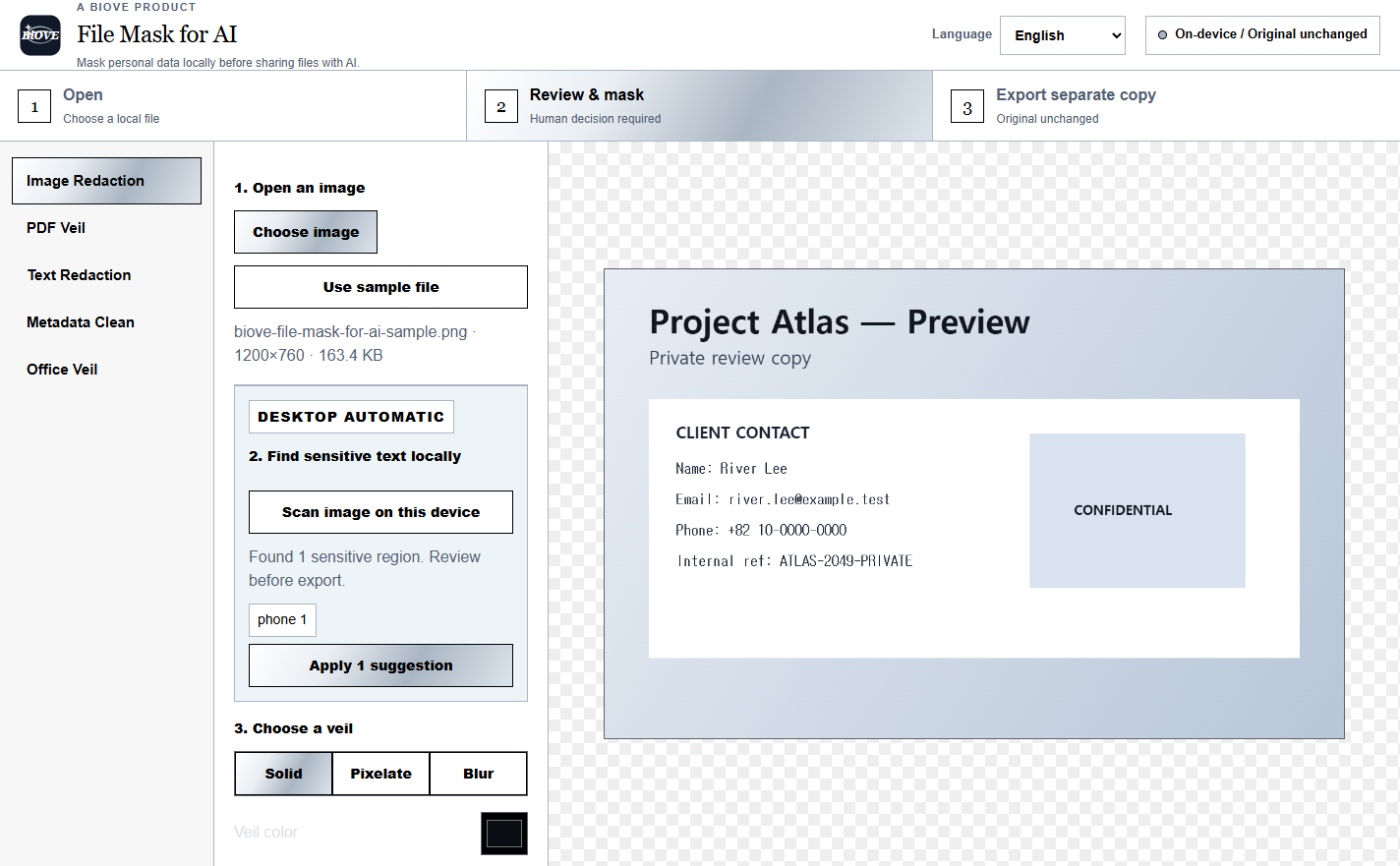Click the File Mask for AI title

157,34
